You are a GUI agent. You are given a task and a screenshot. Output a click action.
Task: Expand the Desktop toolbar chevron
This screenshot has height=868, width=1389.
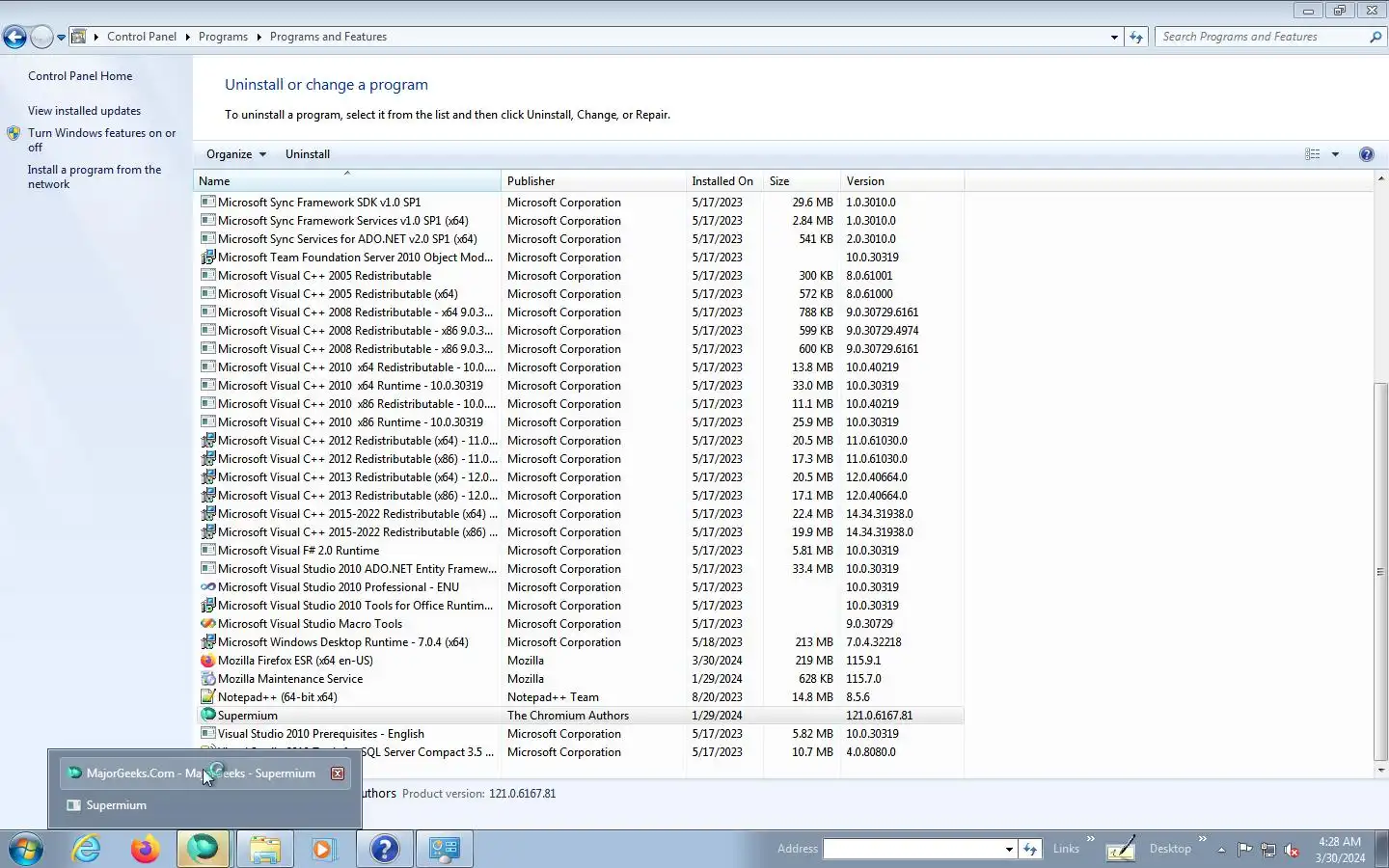click(1202, 839)
